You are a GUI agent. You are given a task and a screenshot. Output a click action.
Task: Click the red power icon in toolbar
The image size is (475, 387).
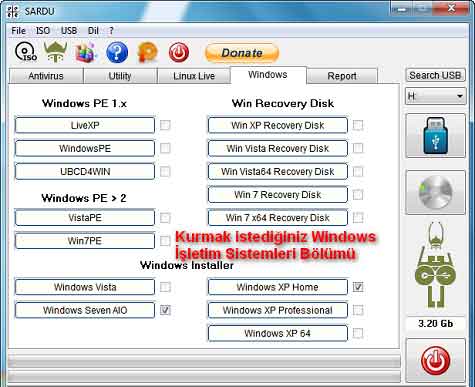(179, 52)
